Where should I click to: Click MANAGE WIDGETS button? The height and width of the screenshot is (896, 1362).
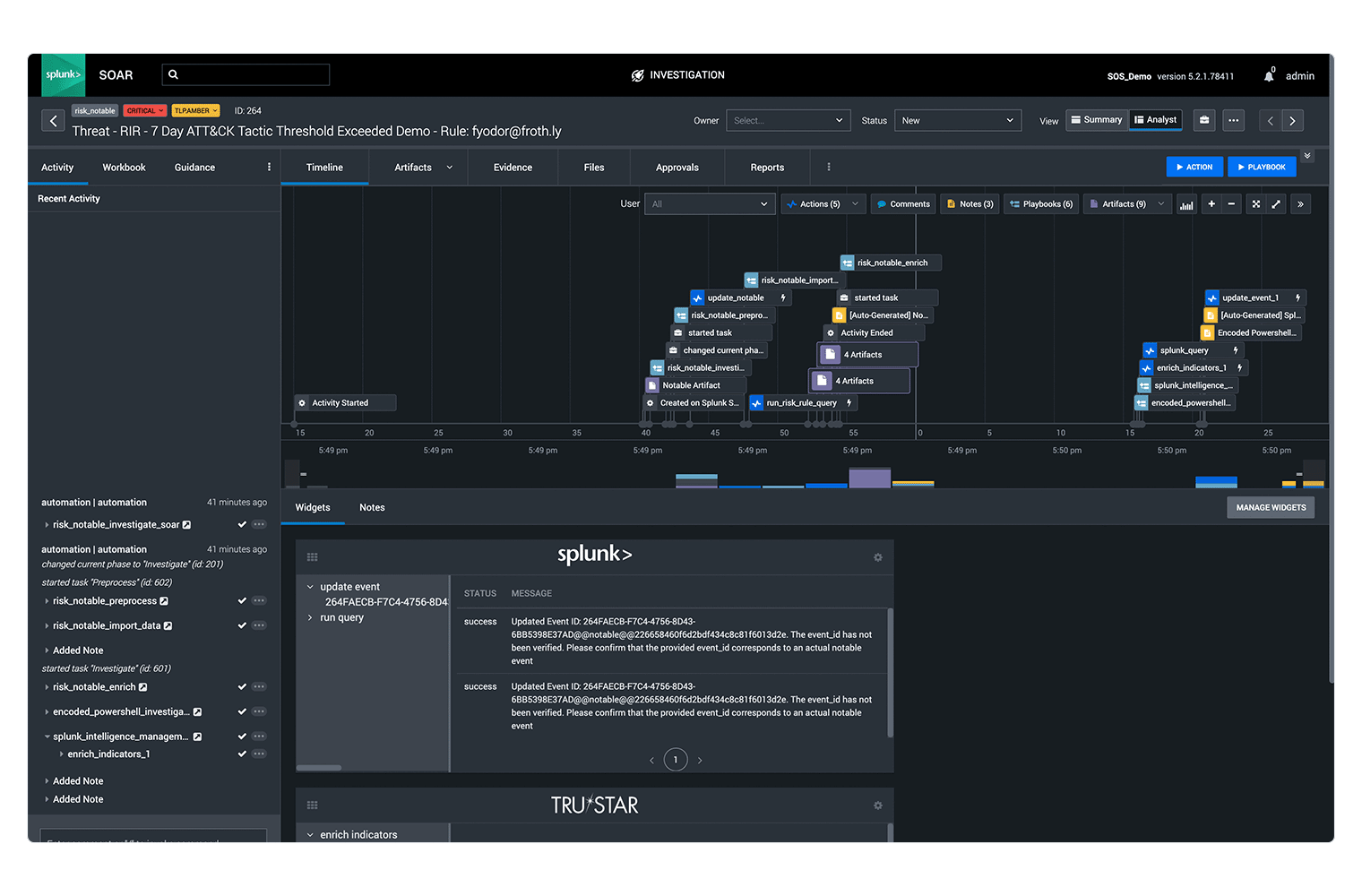(x=1271, y=508)
